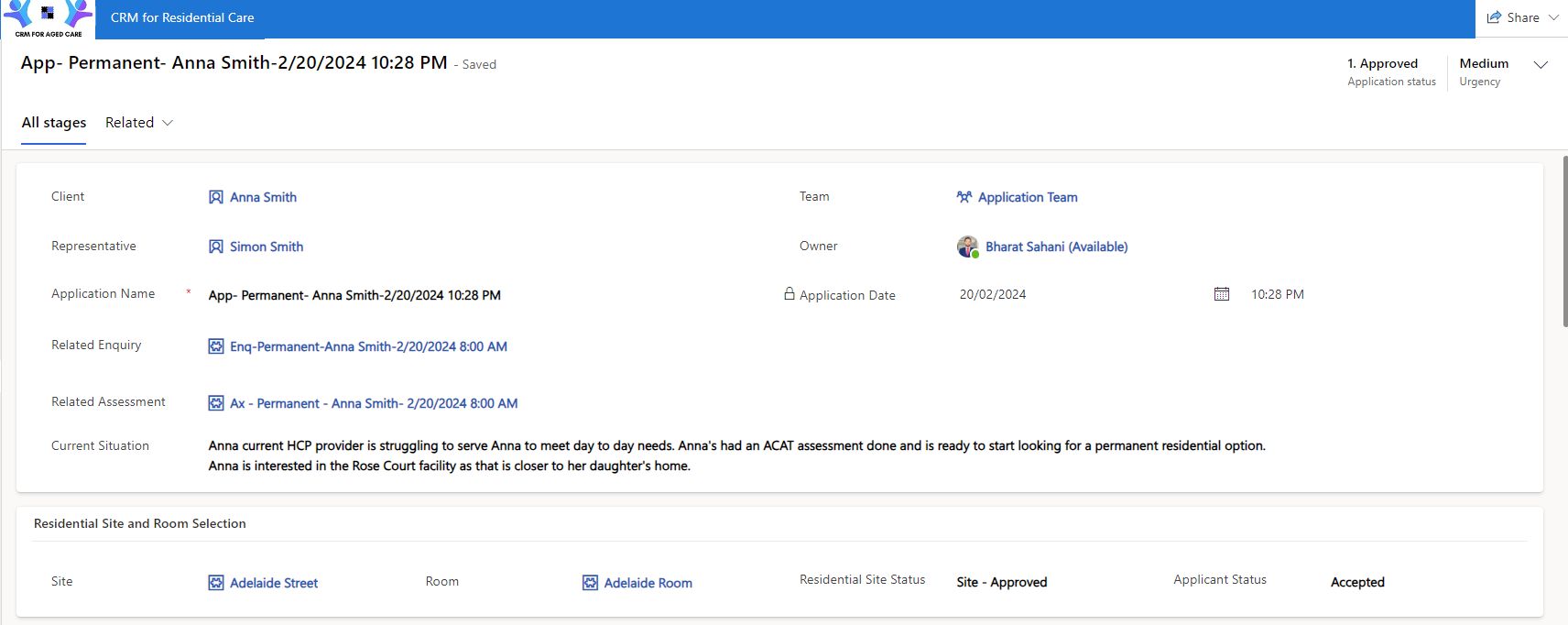Click the Related Enquiry field label
The width and height of the screenshot is (1568, 625).
click(x=96, y=345)
